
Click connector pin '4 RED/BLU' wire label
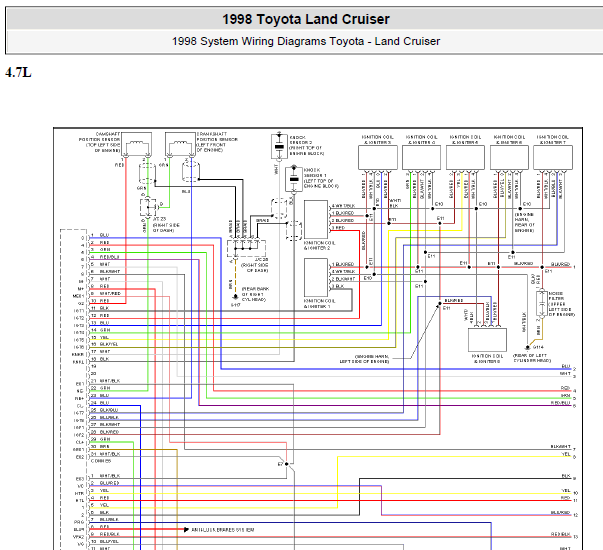(x=105, y=257)
